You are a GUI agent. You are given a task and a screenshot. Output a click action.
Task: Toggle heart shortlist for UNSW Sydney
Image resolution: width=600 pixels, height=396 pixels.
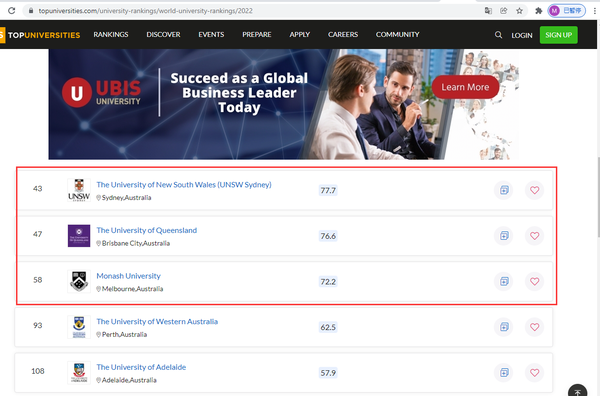535,190
